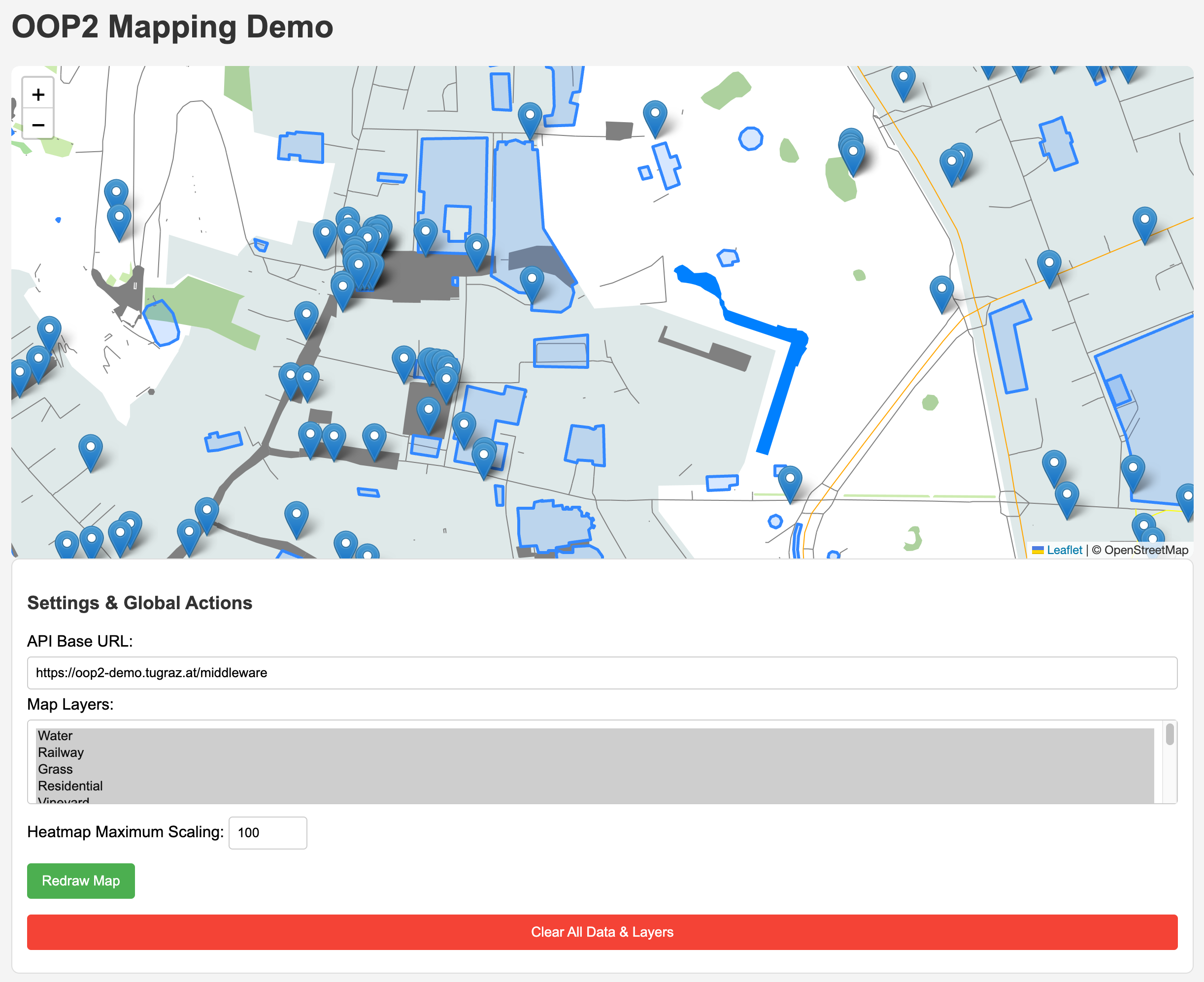Click the map zoom in plus button
This screenshot has height=982, width=1204.
click(38, 94)
